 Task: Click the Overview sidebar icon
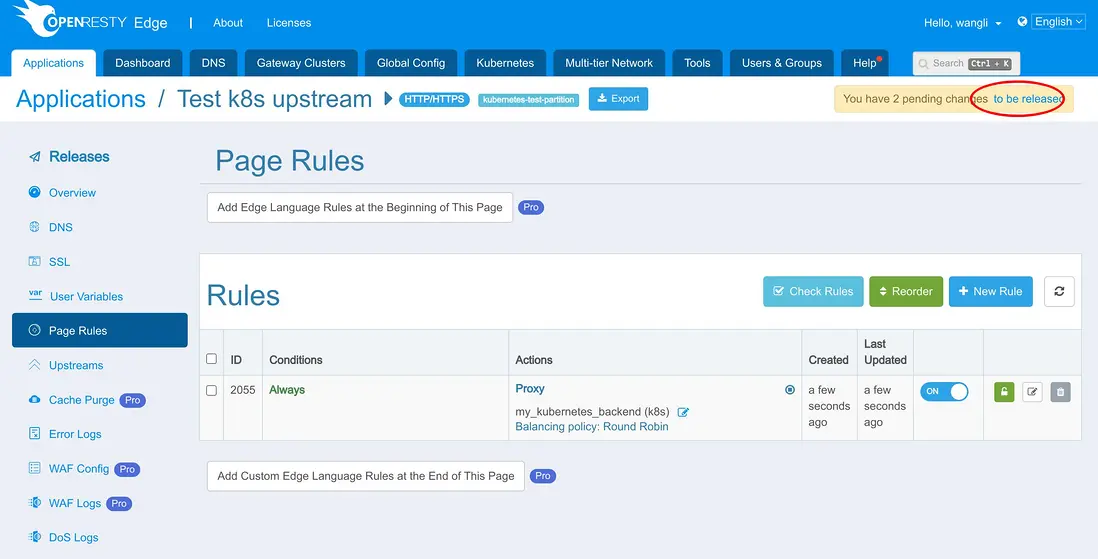pyautogui.click(x=34, y=192)
